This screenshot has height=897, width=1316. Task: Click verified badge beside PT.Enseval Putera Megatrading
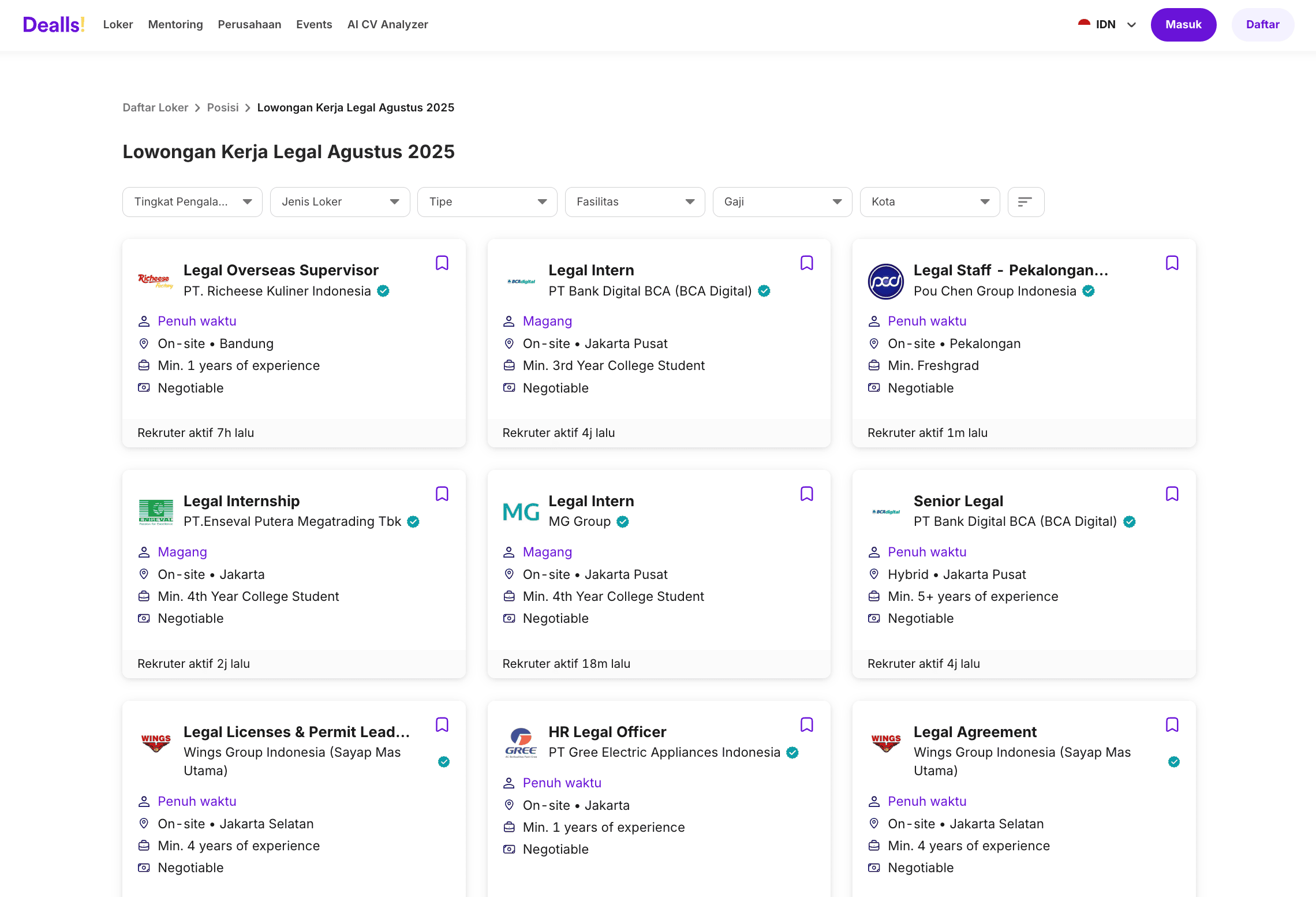pyautogui.click(x=413, y=522)
